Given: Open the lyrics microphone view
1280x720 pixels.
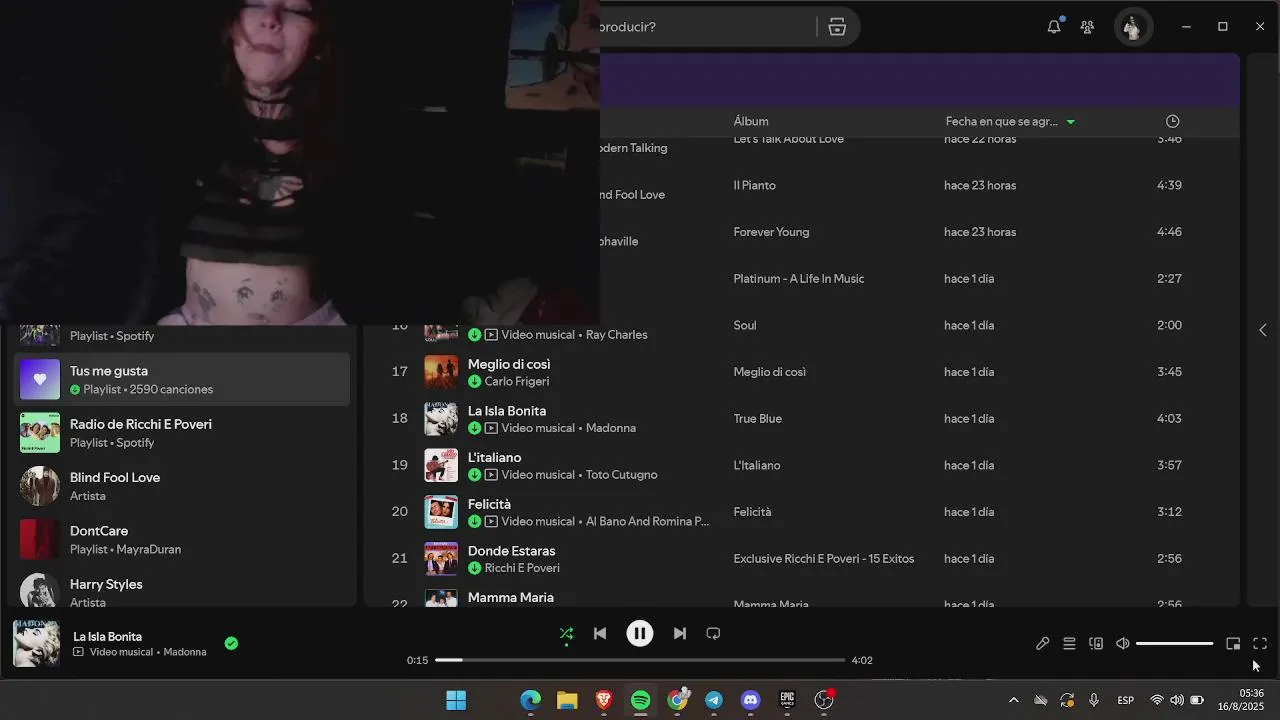Looking at the screenshot, I should (x=1042, y=644).
